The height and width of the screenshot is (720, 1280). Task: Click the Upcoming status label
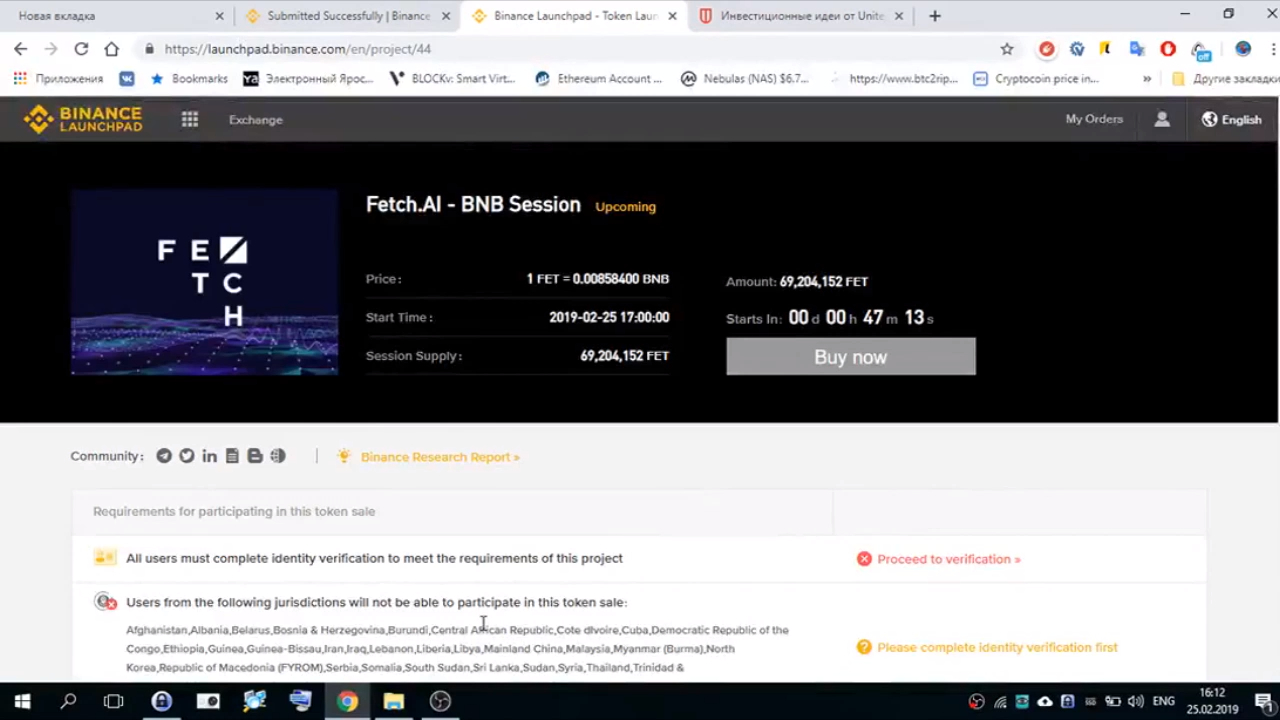pos(626,207)
